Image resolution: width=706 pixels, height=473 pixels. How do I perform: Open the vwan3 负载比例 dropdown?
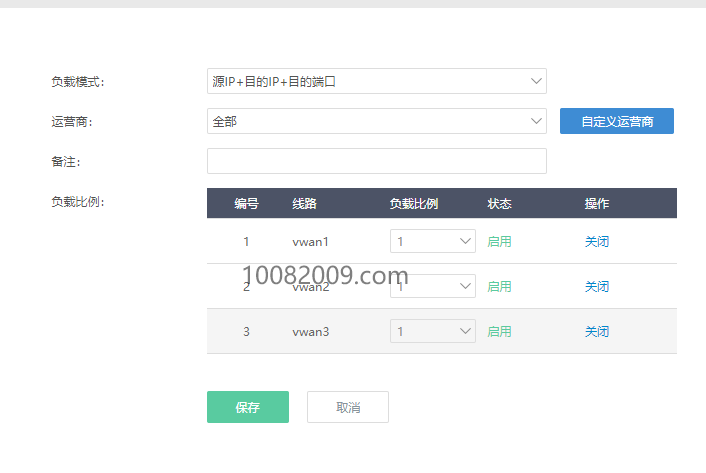pos(432,331)
